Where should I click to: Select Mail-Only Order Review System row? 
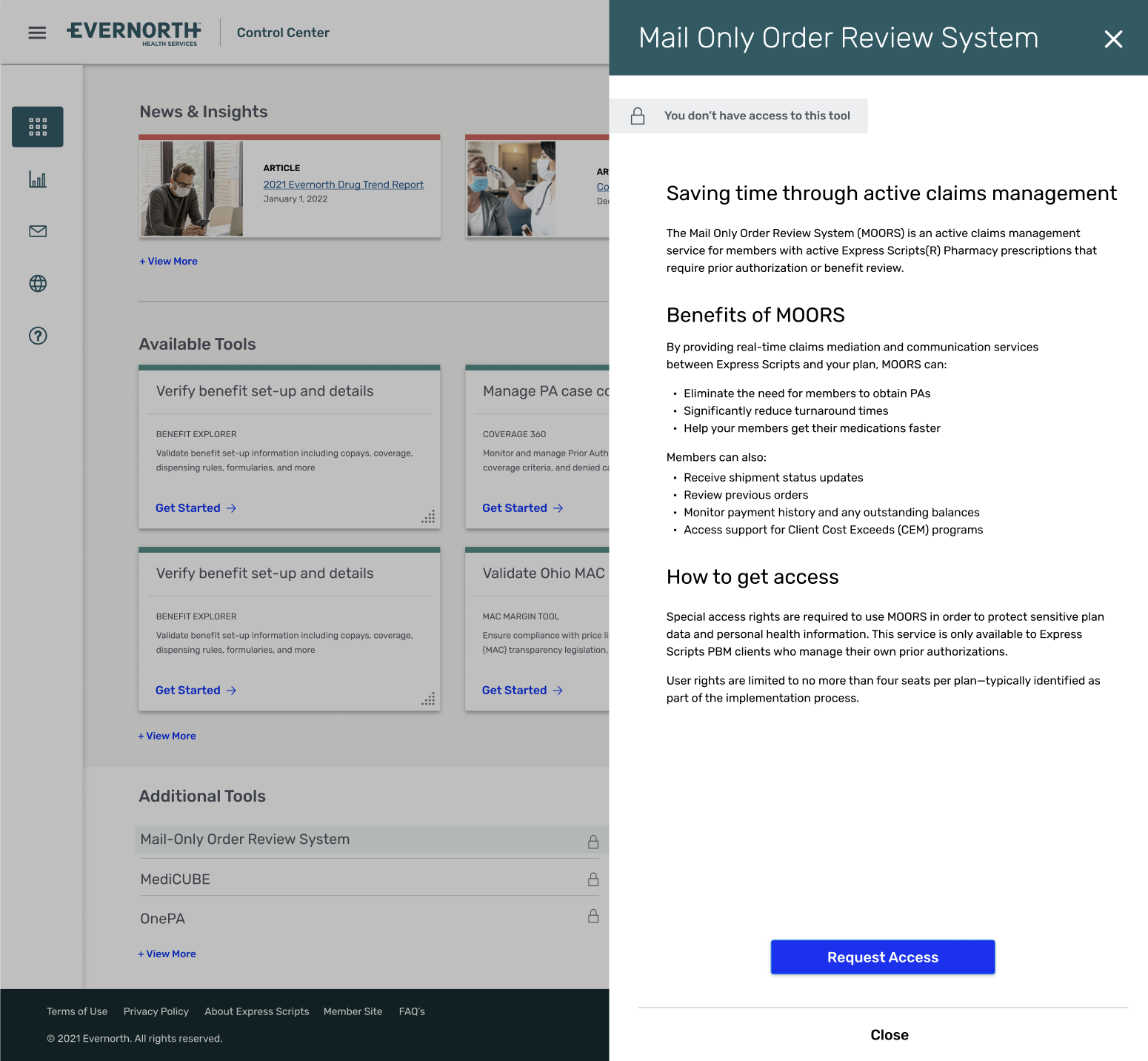pyautogui.click(x=372, y=839)
